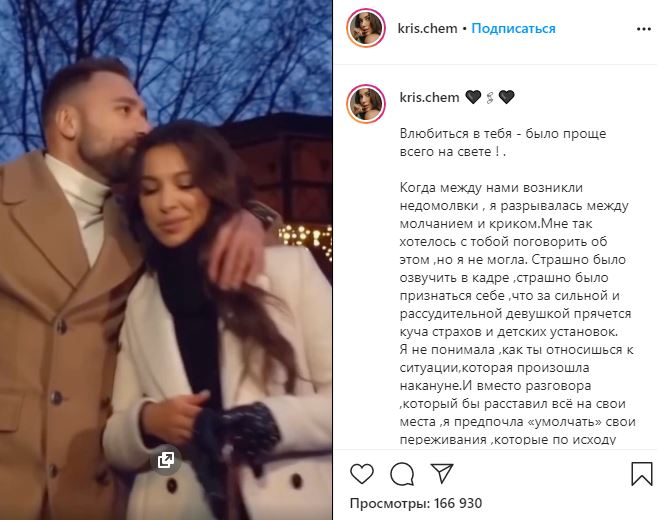Open the three-dot more options menu
This screenshot has height=520, width=657.
point(643,29)
